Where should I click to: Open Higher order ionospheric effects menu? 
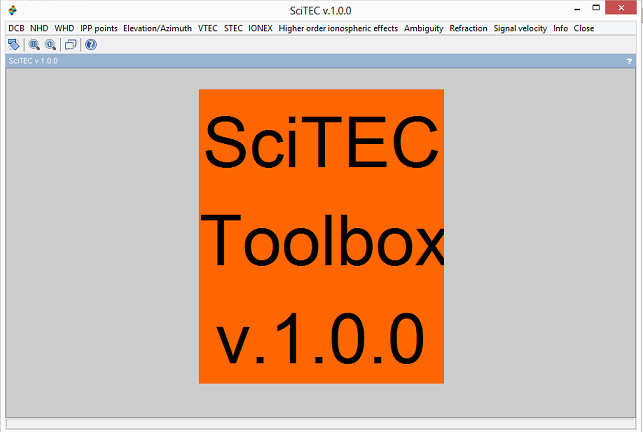coord(338,28)
